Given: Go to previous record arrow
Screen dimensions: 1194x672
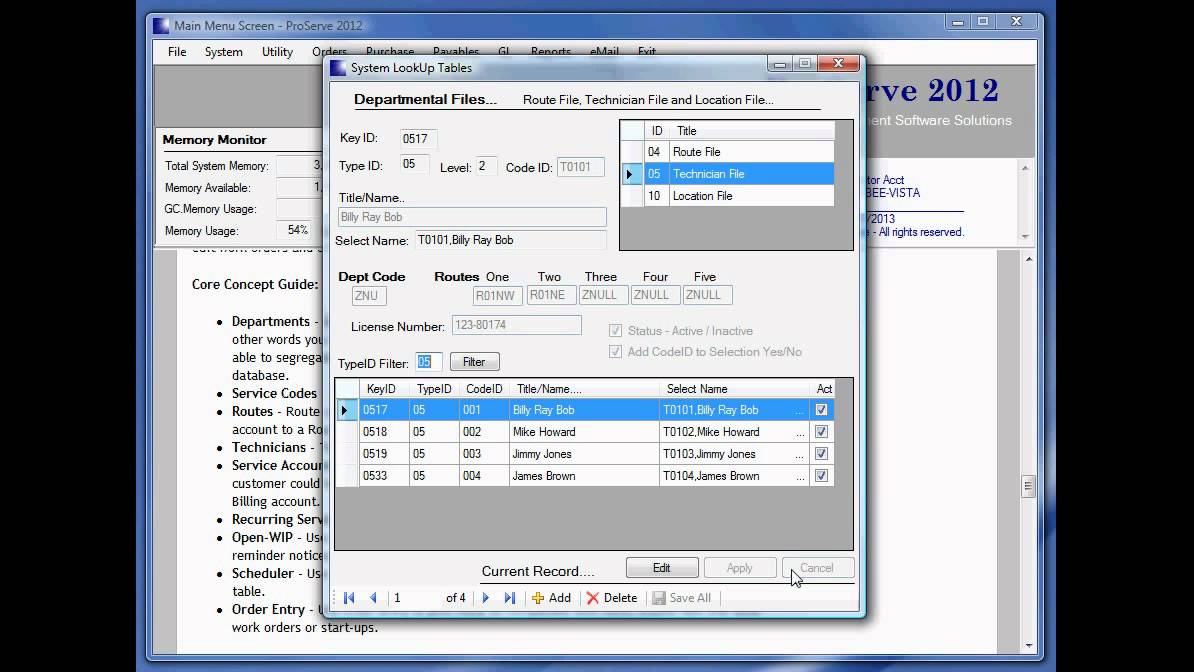Looking at the screenshot, I should coord(373,598).
